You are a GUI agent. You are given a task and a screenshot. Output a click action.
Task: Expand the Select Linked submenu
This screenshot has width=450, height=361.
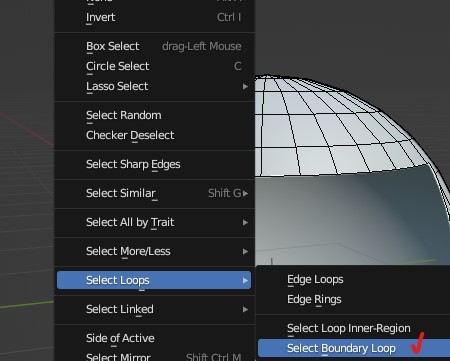(154, 309)
